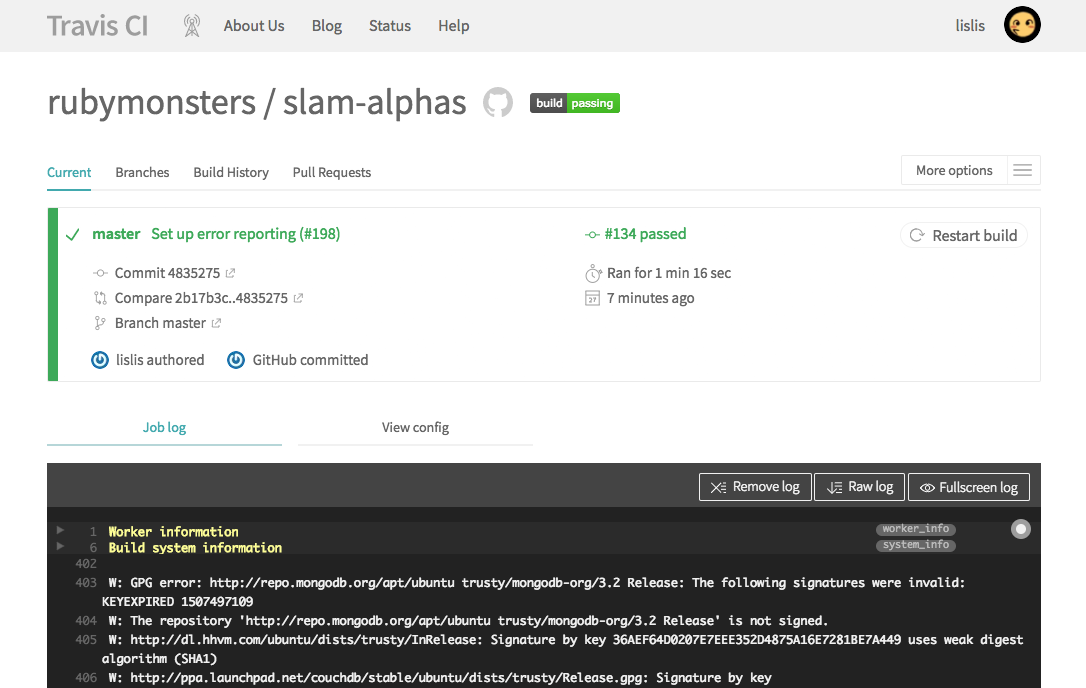Click the compare icon before Compare 2b17b3c

[x=100, y=298]
